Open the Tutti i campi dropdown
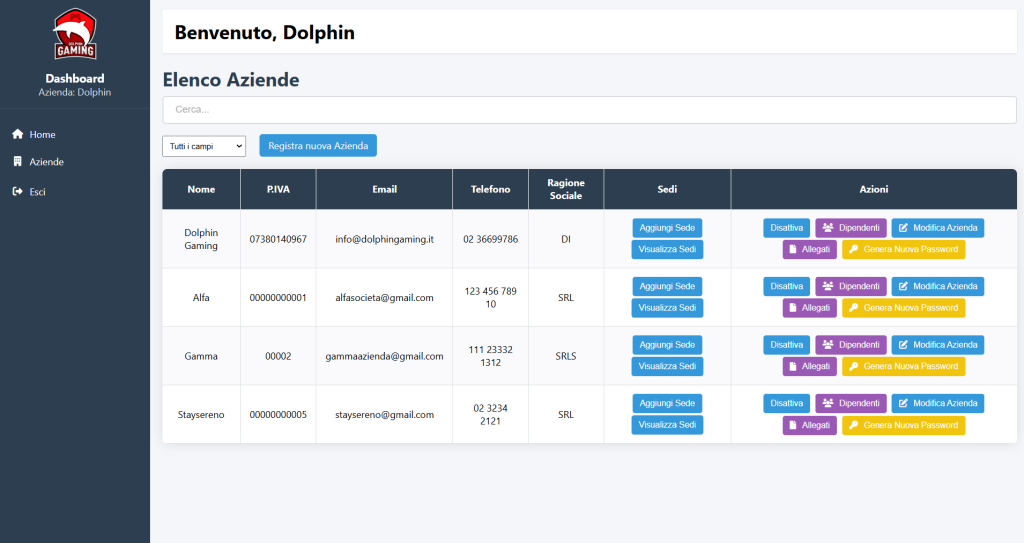The image size is (1024, 543). point(204,146)
